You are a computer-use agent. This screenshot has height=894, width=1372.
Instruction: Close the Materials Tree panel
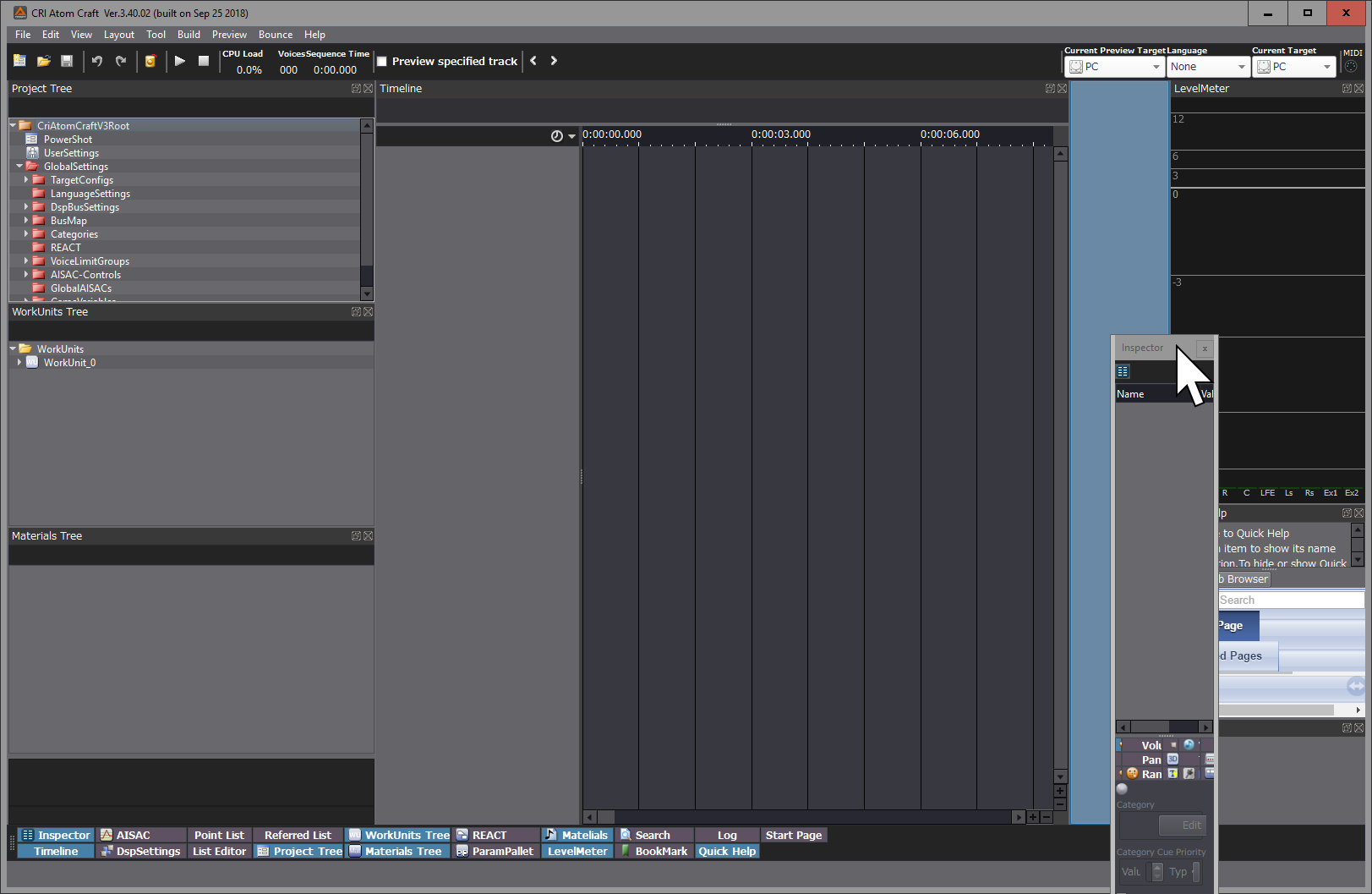coord(368,535)
